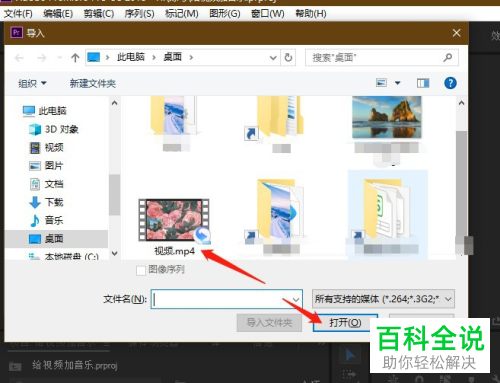Click the search magnifier icon
This screenshot has width=500, height=383.
tap(448, 58)
